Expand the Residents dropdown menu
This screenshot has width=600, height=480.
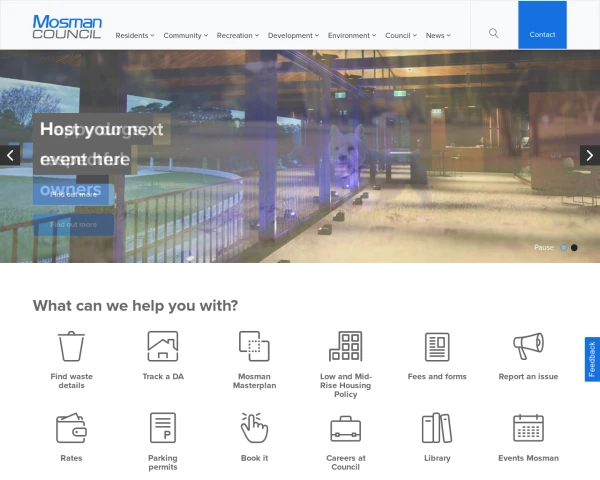click(135, 36)
